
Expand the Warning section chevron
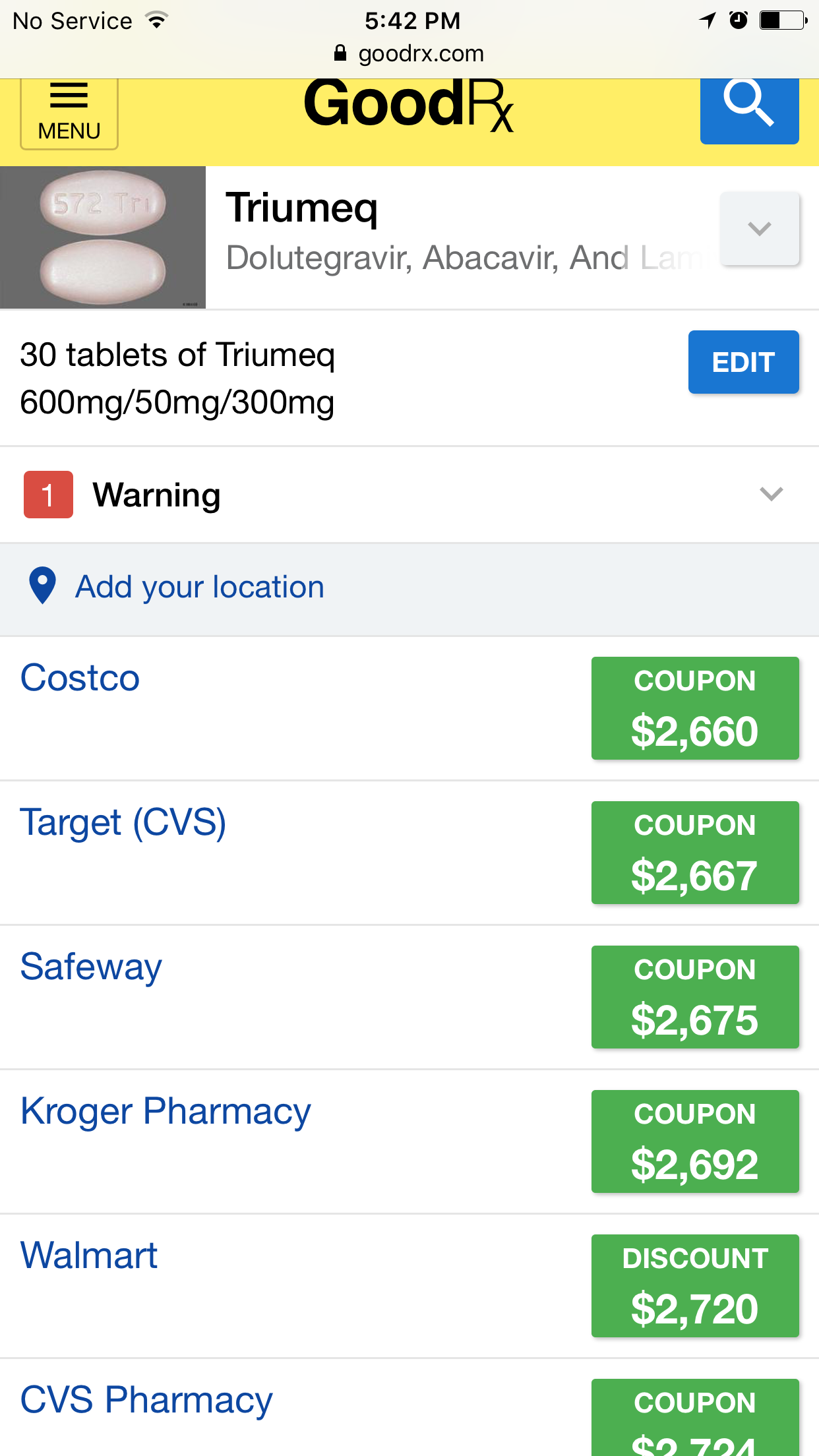[771, 494]
